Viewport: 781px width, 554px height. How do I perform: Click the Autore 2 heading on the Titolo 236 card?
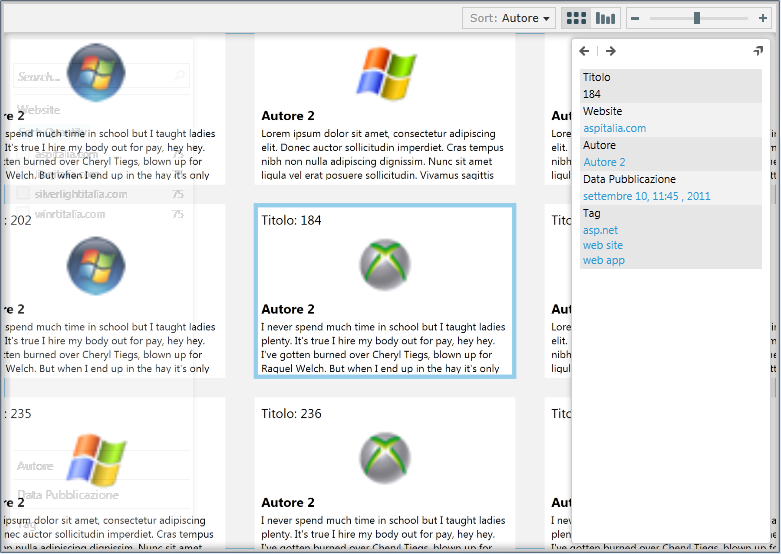(x=288, y=503)
